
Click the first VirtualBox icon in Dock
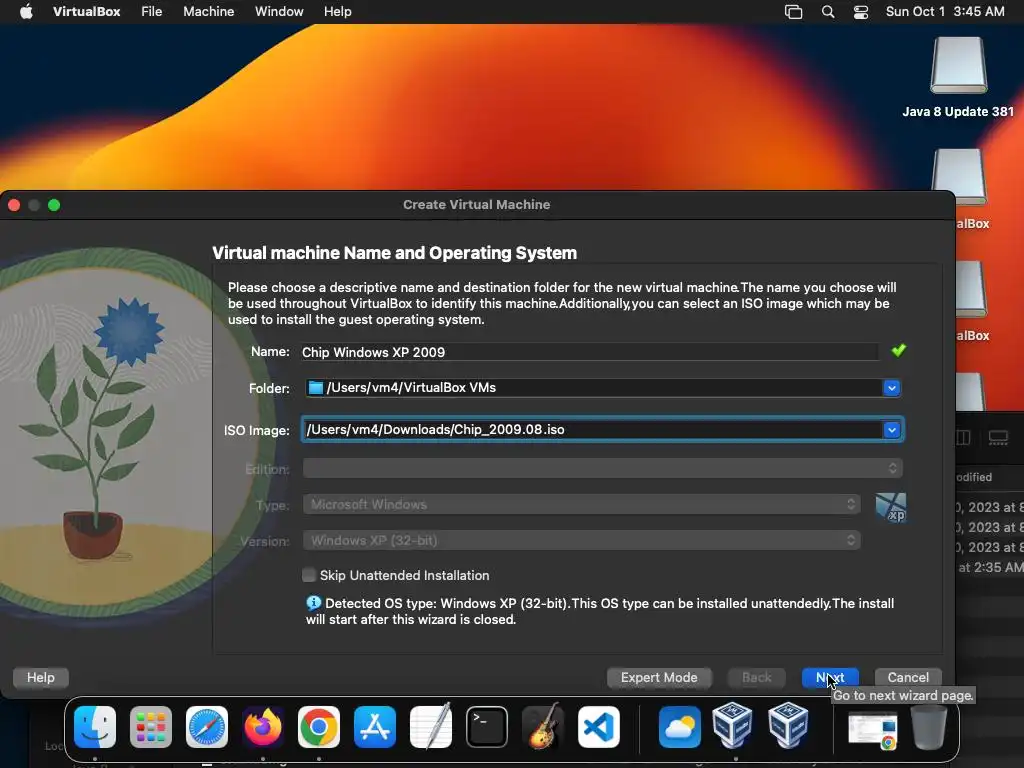click(x=732, y=725)
